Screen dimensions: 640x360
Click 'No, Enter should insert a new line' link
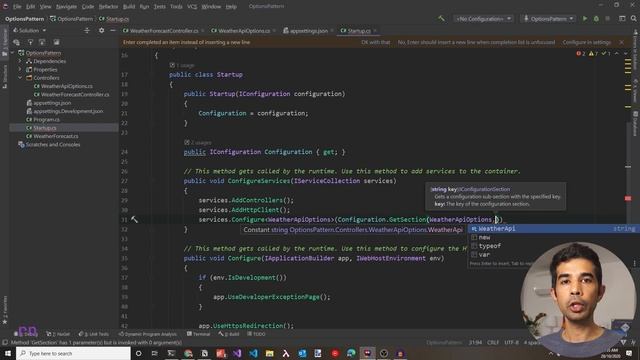[476, 42]
